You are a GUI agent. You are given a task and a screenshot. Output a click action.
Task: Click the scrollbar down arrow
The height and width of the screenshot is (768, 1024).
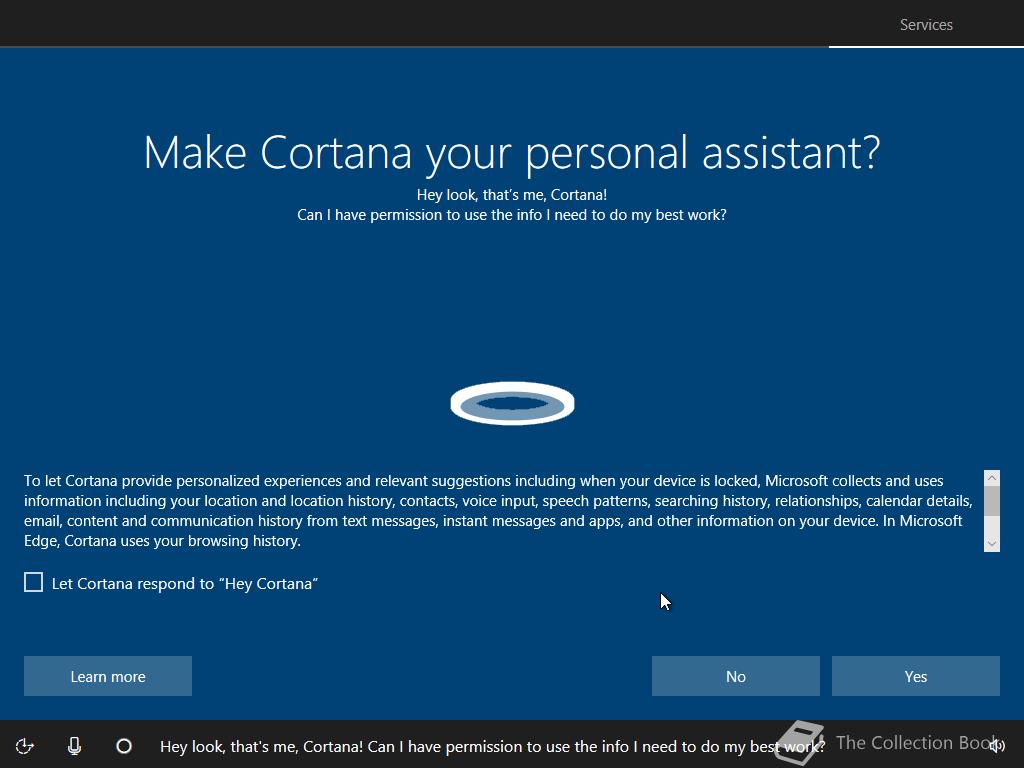(991, 544)
